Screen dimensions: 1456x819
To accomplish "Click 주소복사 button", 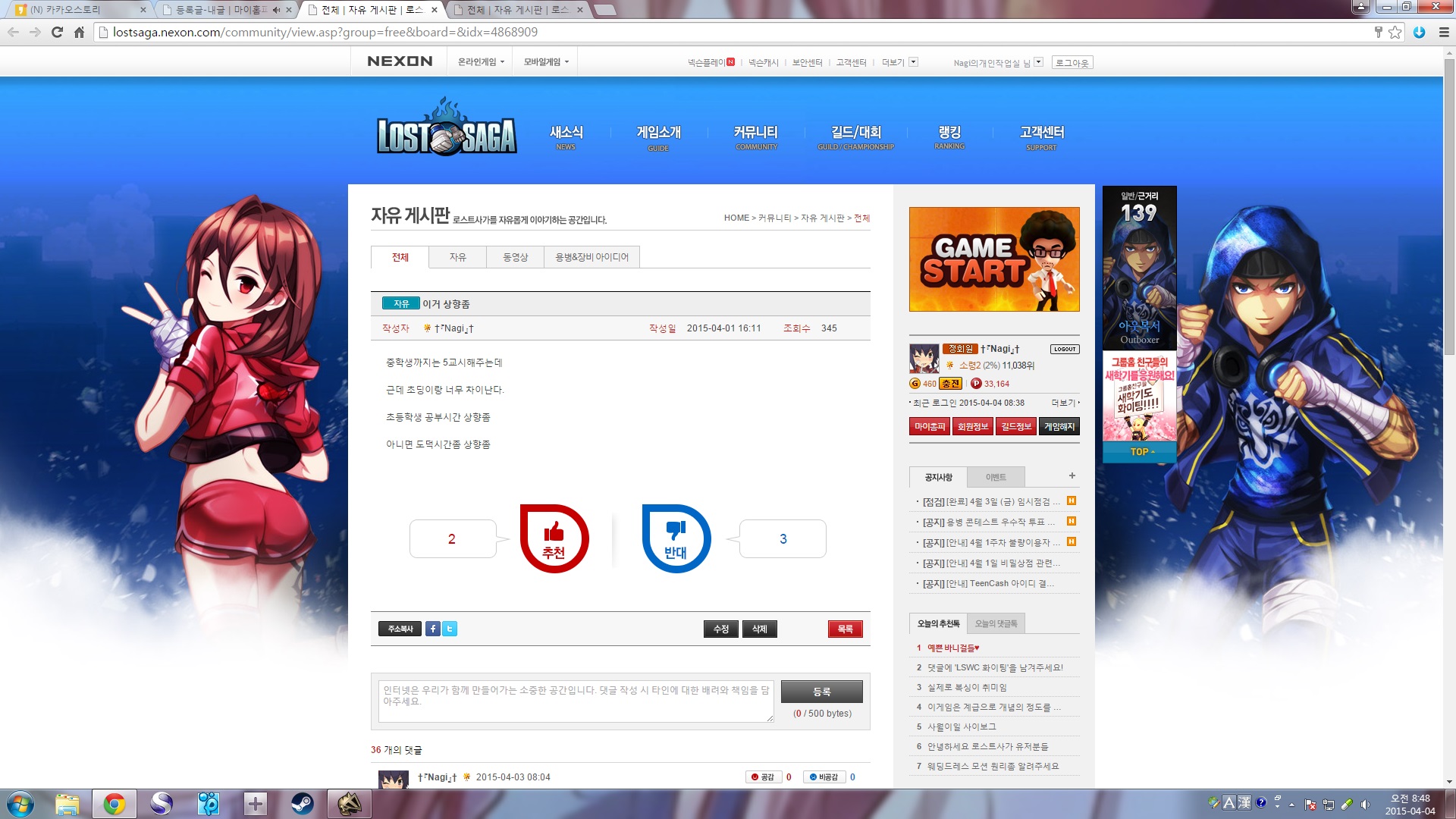I will [x=400, y=629].
